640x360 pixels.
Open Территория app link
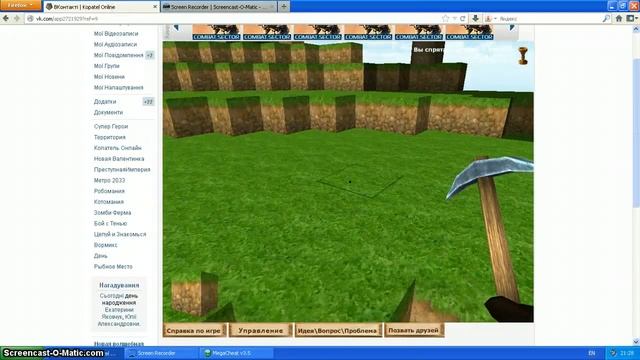pos(110,137)
